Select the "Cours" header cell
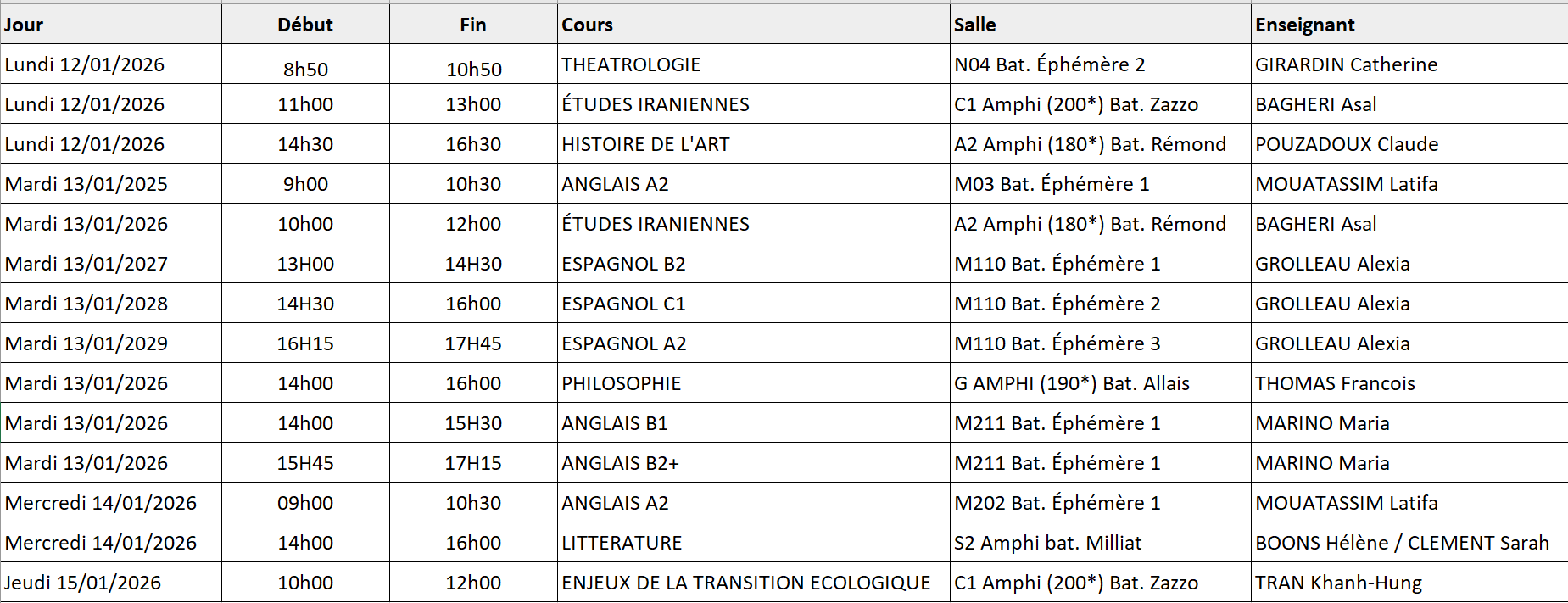1568x603 pixels. [587, 25]
